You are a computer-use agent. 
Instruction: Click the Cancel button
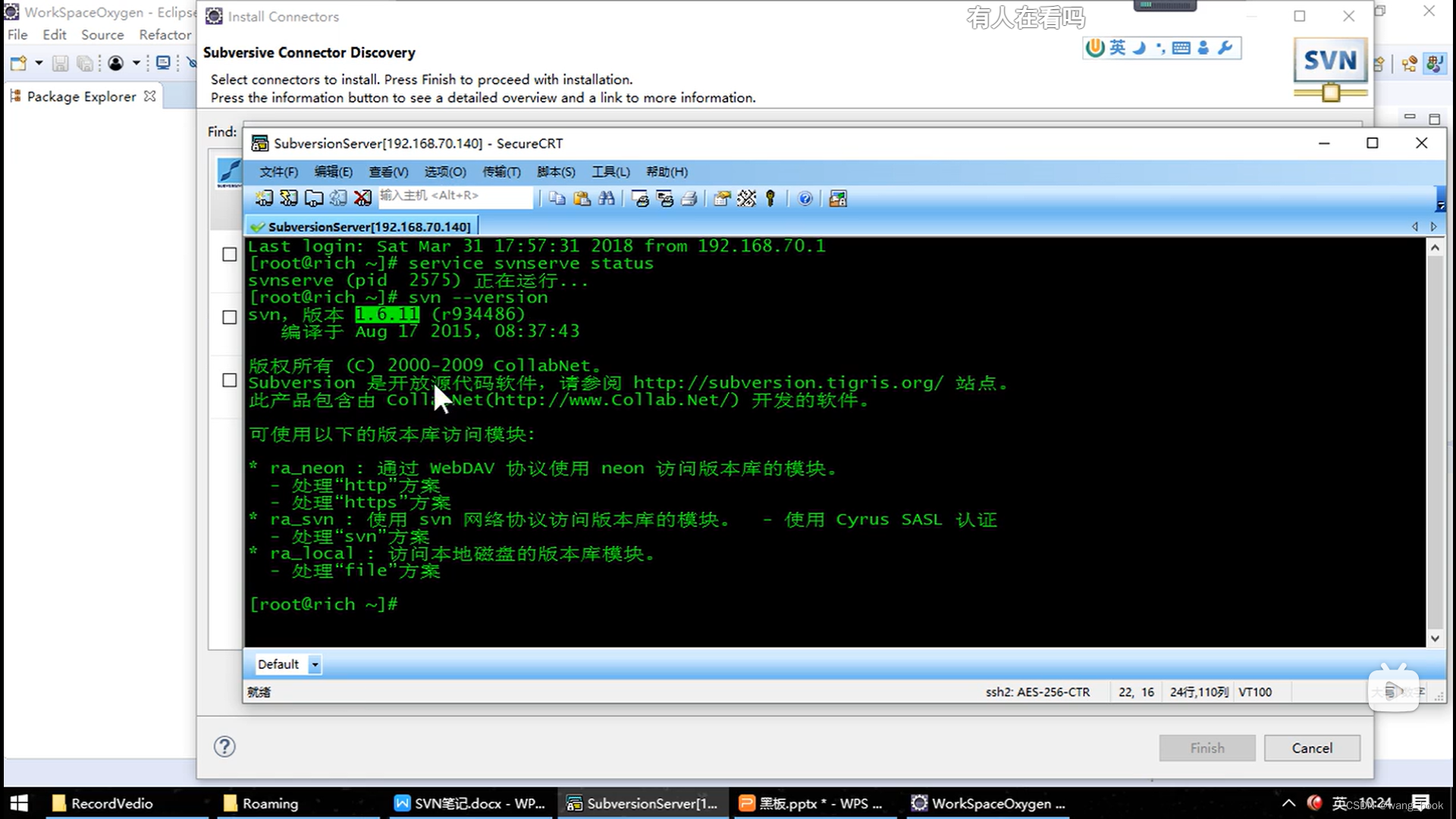pyautogui.click(x=1312, y=748)
